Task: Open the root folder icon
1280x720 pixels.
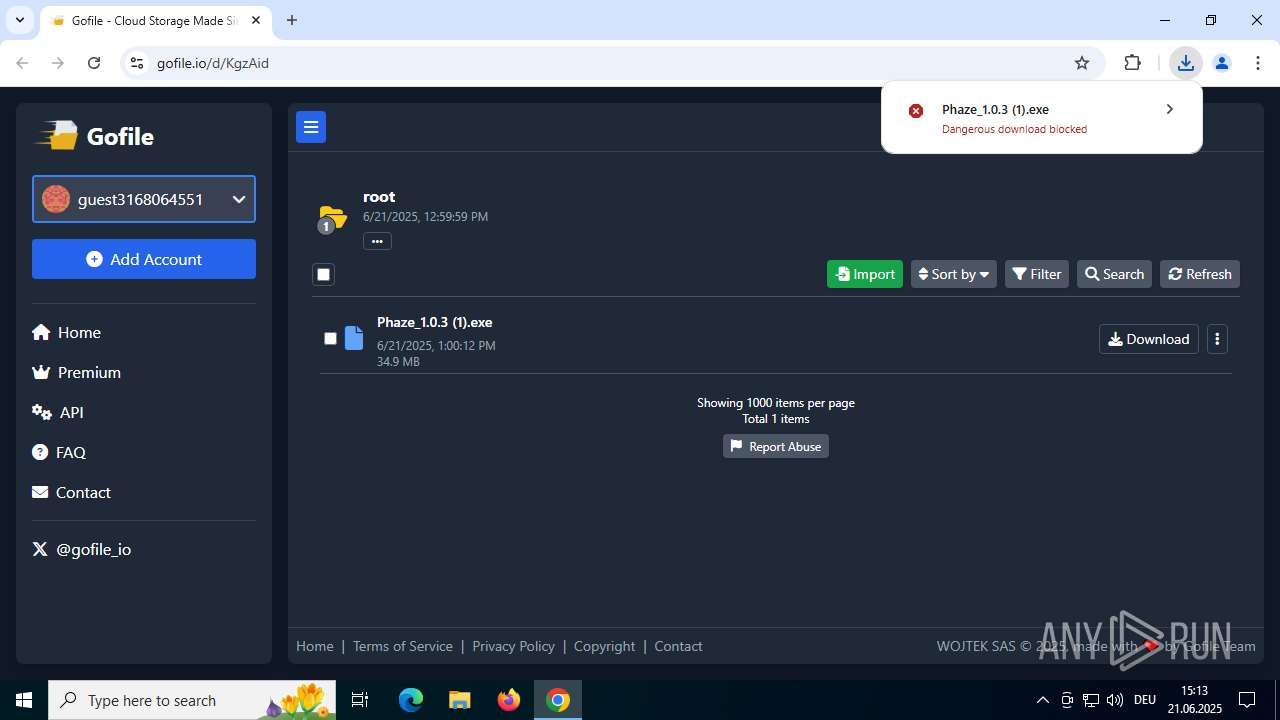Action: tap(332, 217)
